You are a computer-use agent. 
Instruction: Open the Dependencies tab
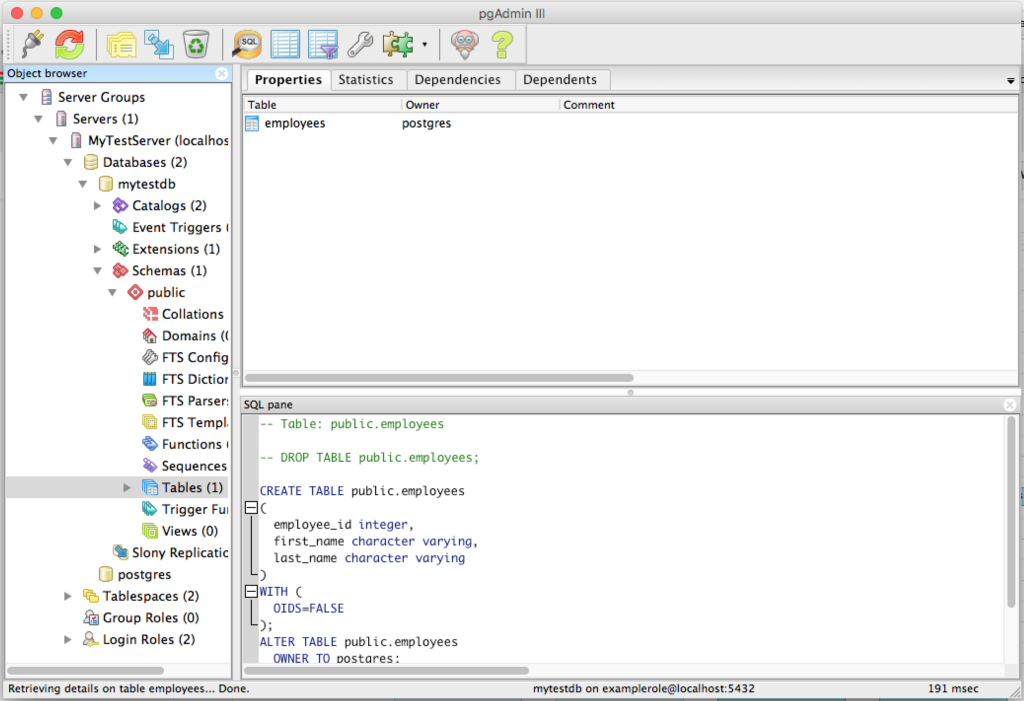point(457,80)
